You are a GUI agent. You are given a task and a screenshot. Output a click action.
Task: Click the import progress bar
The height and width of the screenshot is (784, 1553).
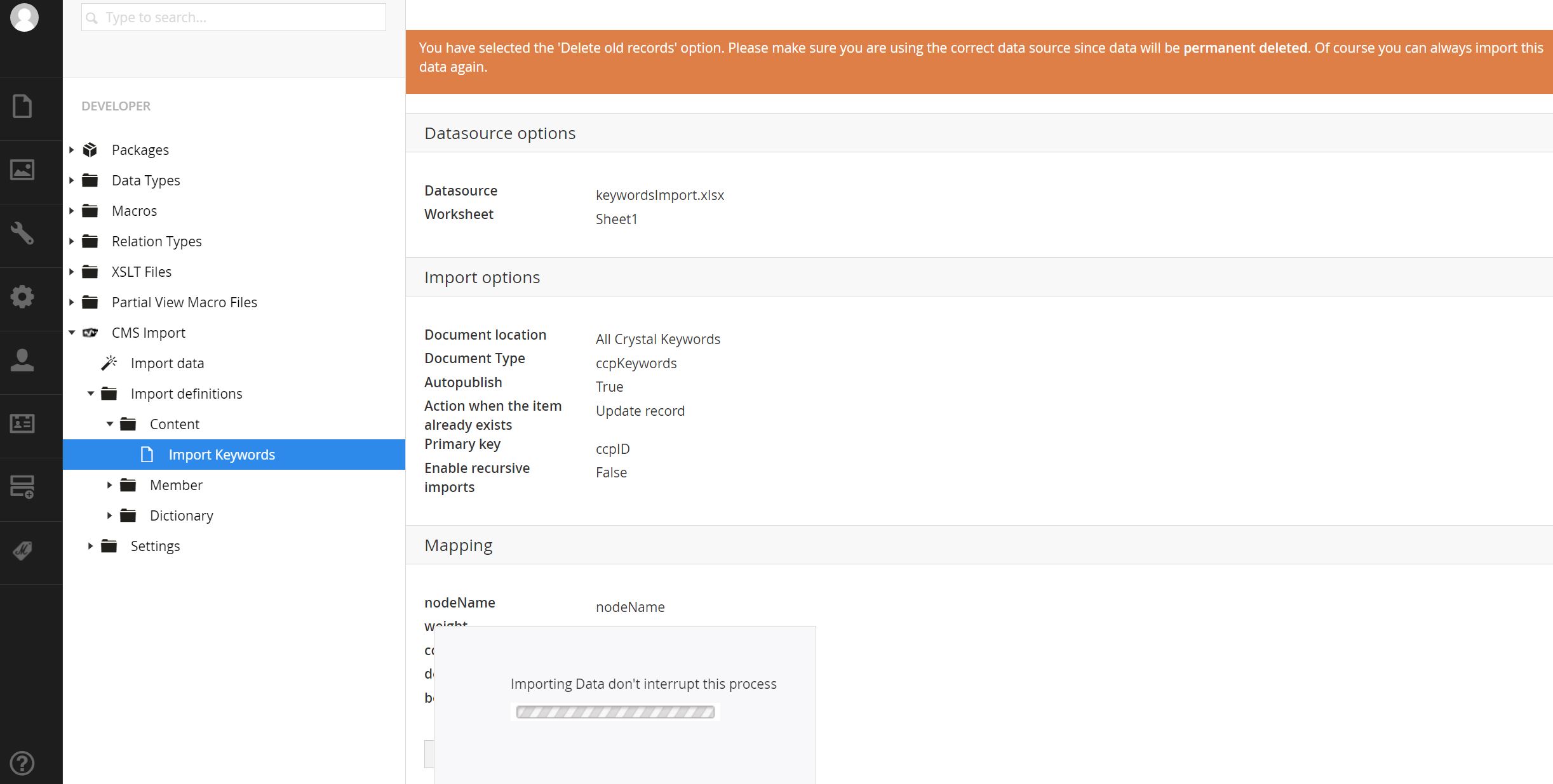click(615, 712)
